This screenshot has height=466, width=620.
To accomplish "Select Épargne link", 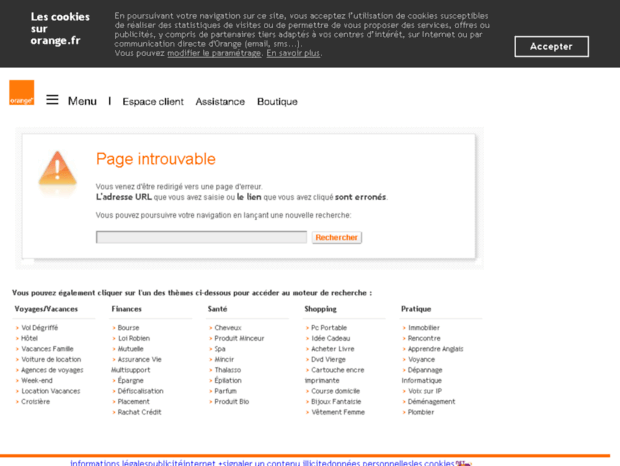I will click(130, 381).
